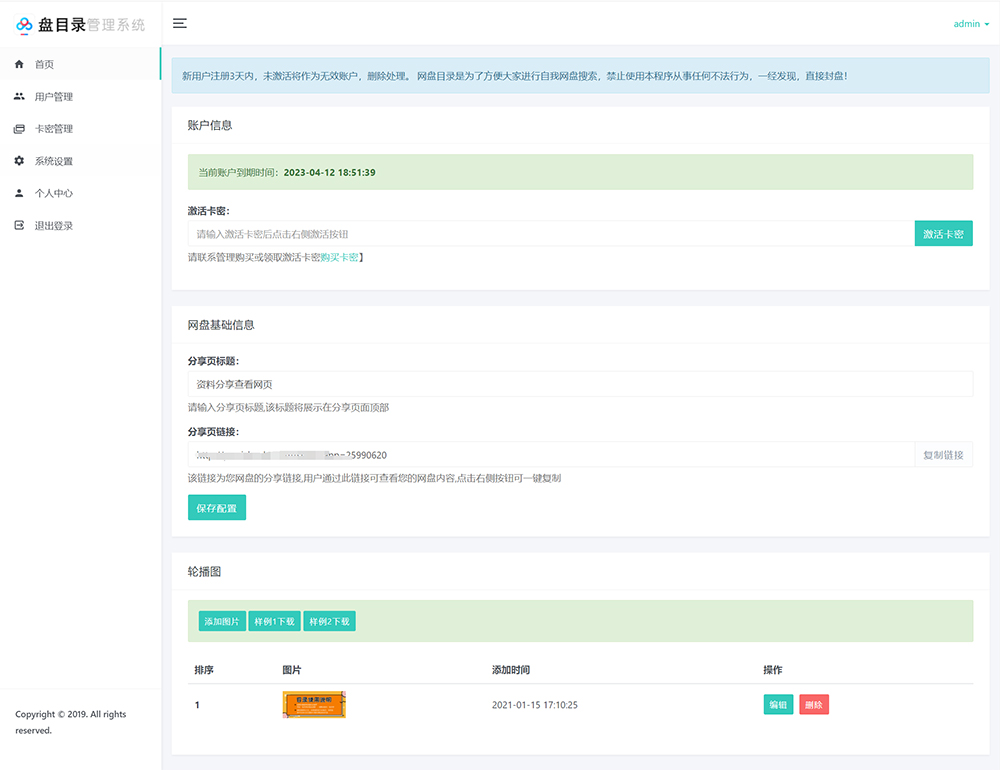Click the card icon beside 卡密管理
The width and height of the screenshot is (1000, 770).
pyautogui.click(x=19, y=129)
